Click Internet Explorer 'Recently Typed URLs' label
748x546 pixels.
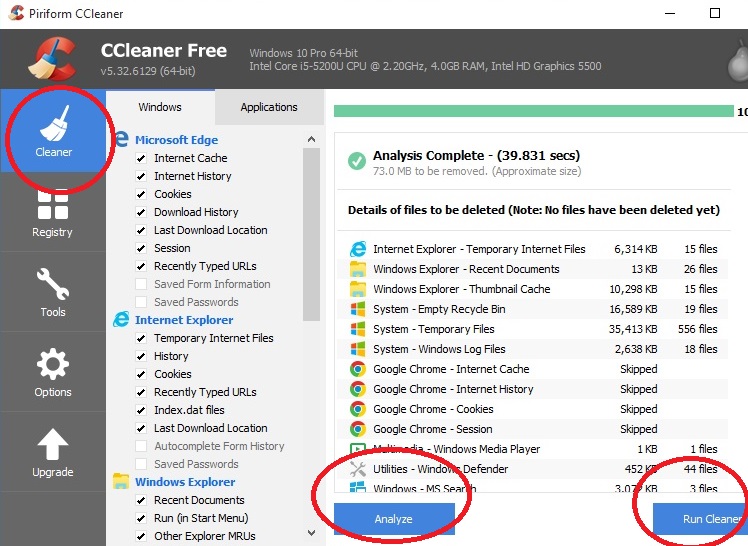pyautogui.click(x=205, y=392)
